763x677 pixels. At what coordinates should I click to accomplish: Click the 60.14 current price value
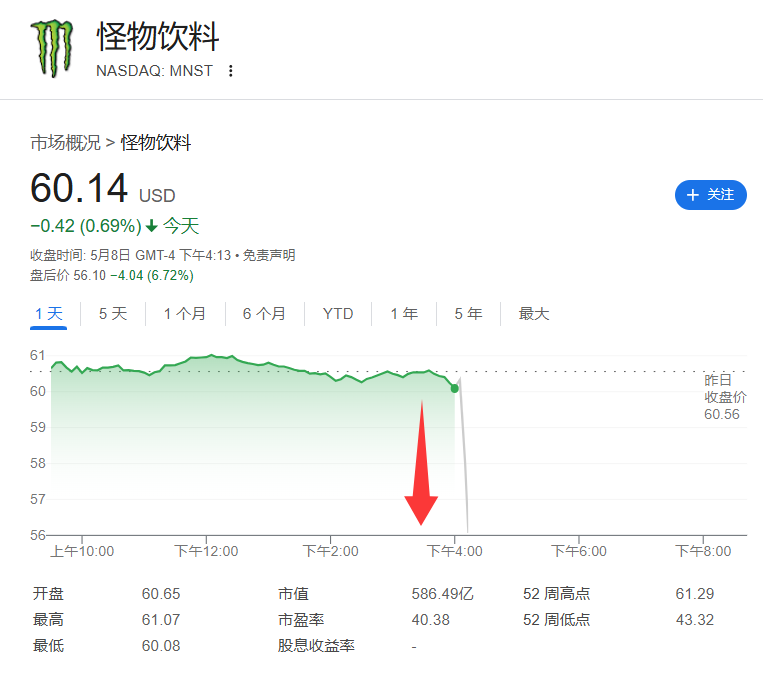[x=79, y=188]
